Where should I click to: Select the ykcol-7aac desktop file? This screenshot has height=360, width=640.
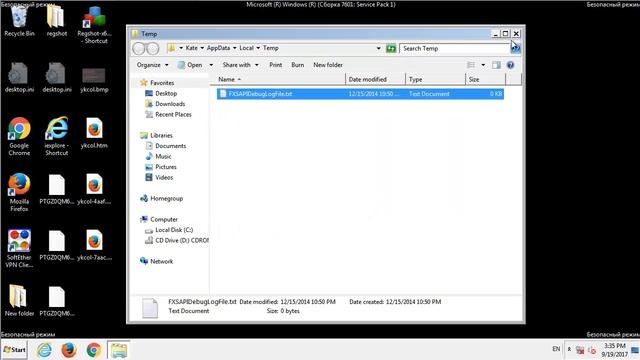click(94, 244)
